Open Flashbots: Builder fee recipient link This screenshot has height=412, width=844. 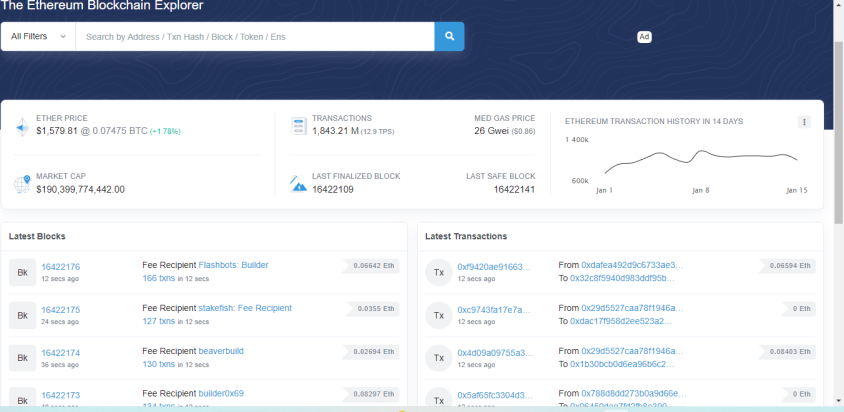[234, 265]
